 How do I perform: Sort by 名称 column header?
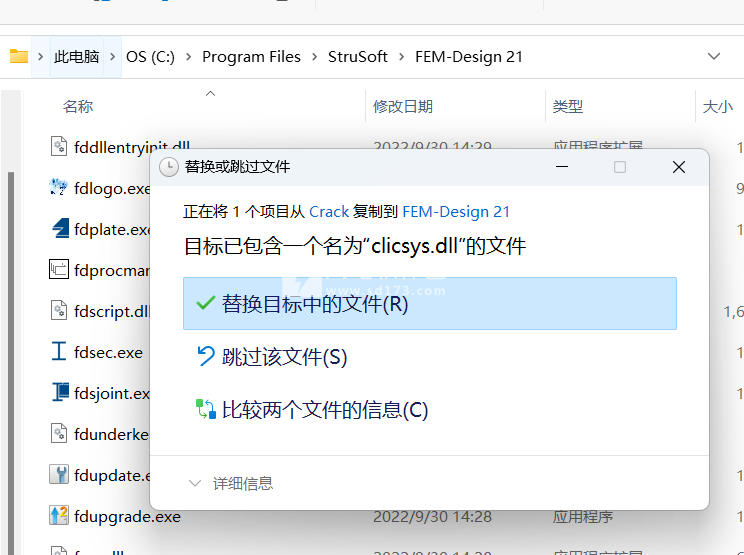click(x=78, y=106)
